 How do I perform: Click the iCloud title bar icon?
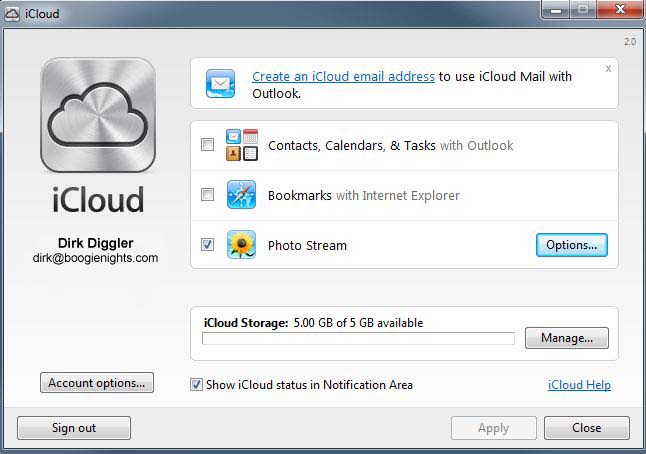coord(12,14)
